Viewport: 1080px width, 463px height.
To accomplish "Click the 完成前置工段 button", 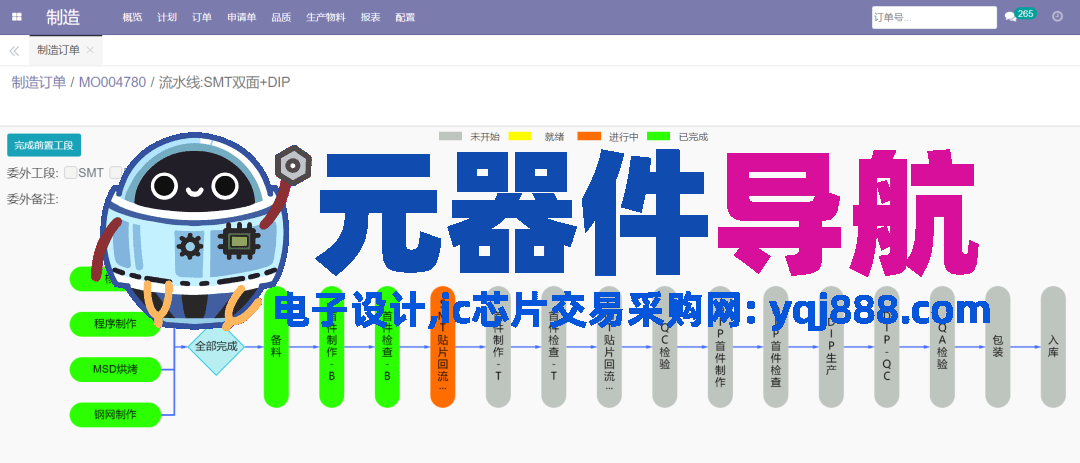I will tap(44, 145).
